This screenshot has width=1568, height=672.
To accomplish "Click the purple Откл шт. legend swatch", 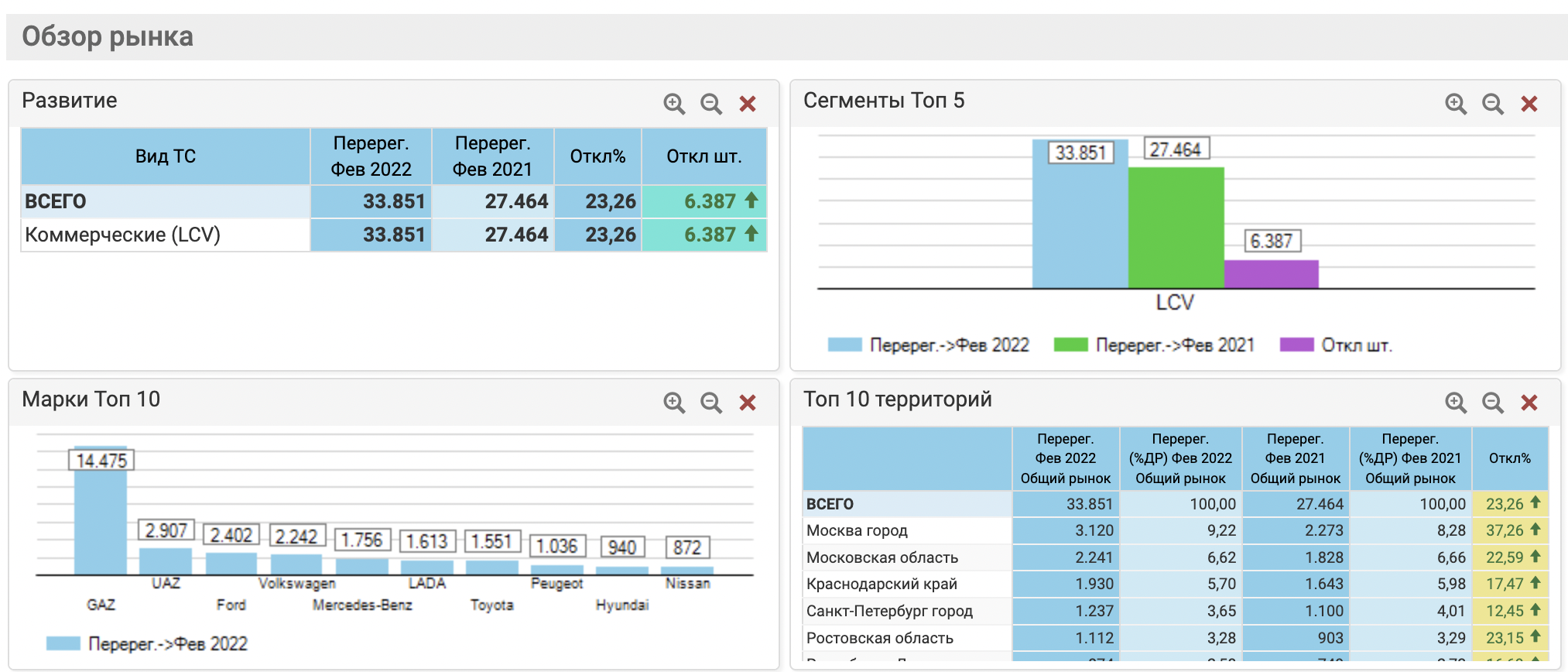I will pyautogui.click(x=1296, y=345).
